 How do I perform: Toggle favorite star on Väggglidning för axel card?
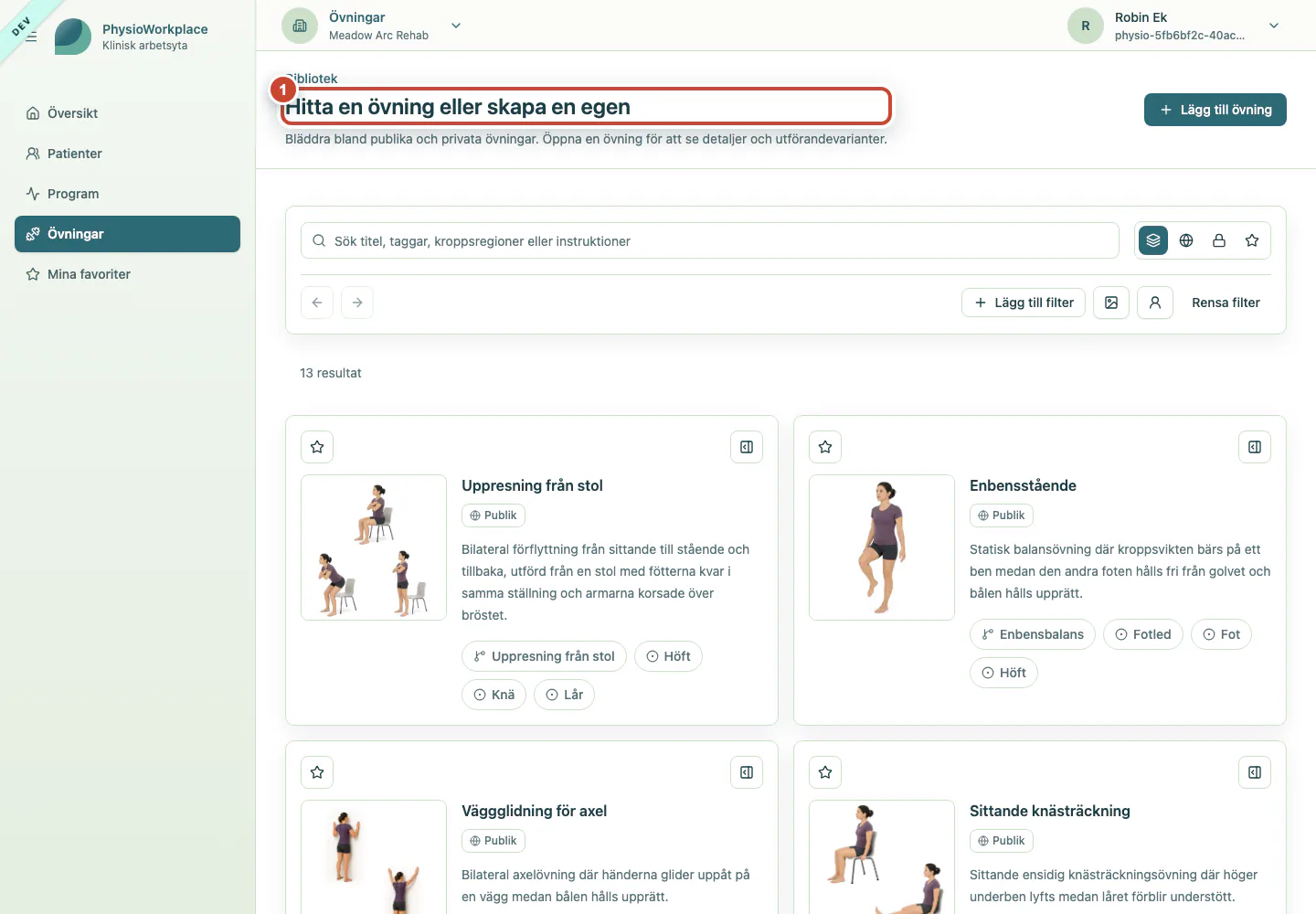317,772
